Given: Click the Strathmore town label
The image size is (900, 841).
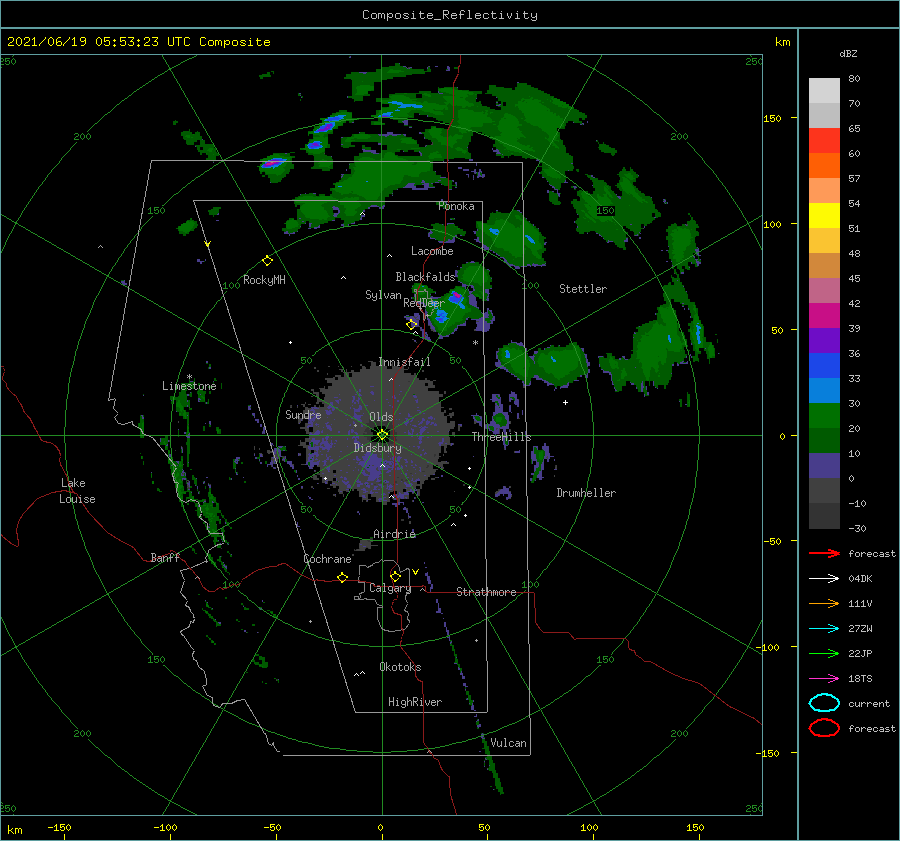Looking at the screenshot, I should tap(486, 592).
